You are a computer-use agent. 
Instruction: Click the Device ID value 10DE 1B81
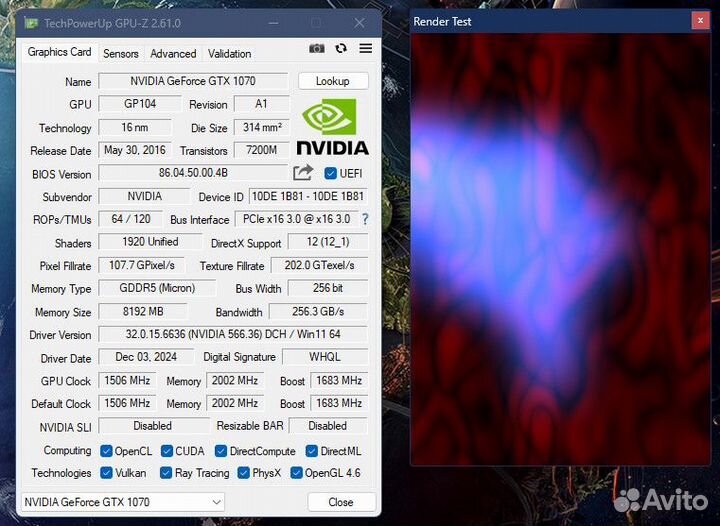tap(308, 196)
